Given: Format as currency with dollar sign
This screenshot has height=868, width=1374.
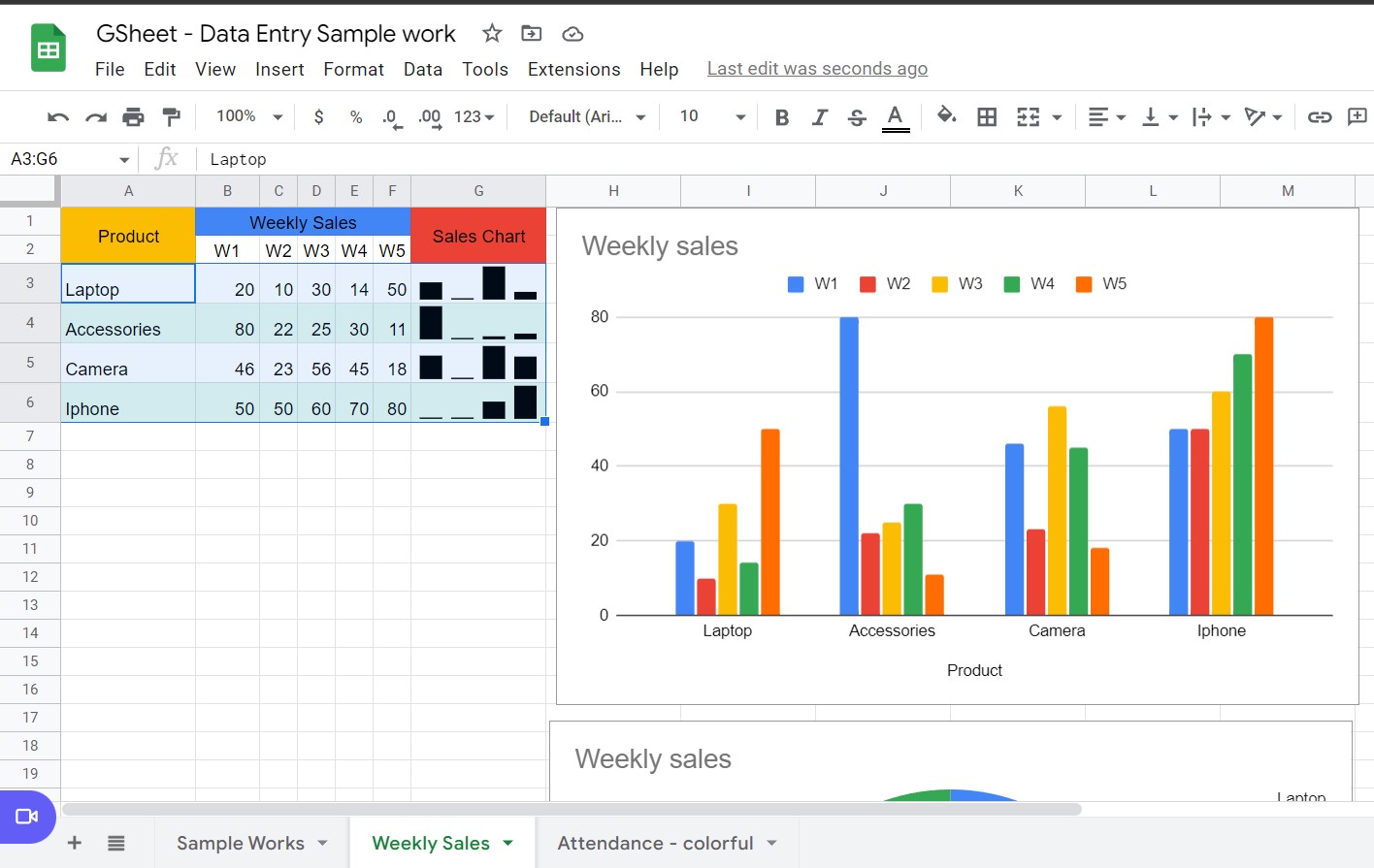Looking at the screenshot, I should [318, 117].
